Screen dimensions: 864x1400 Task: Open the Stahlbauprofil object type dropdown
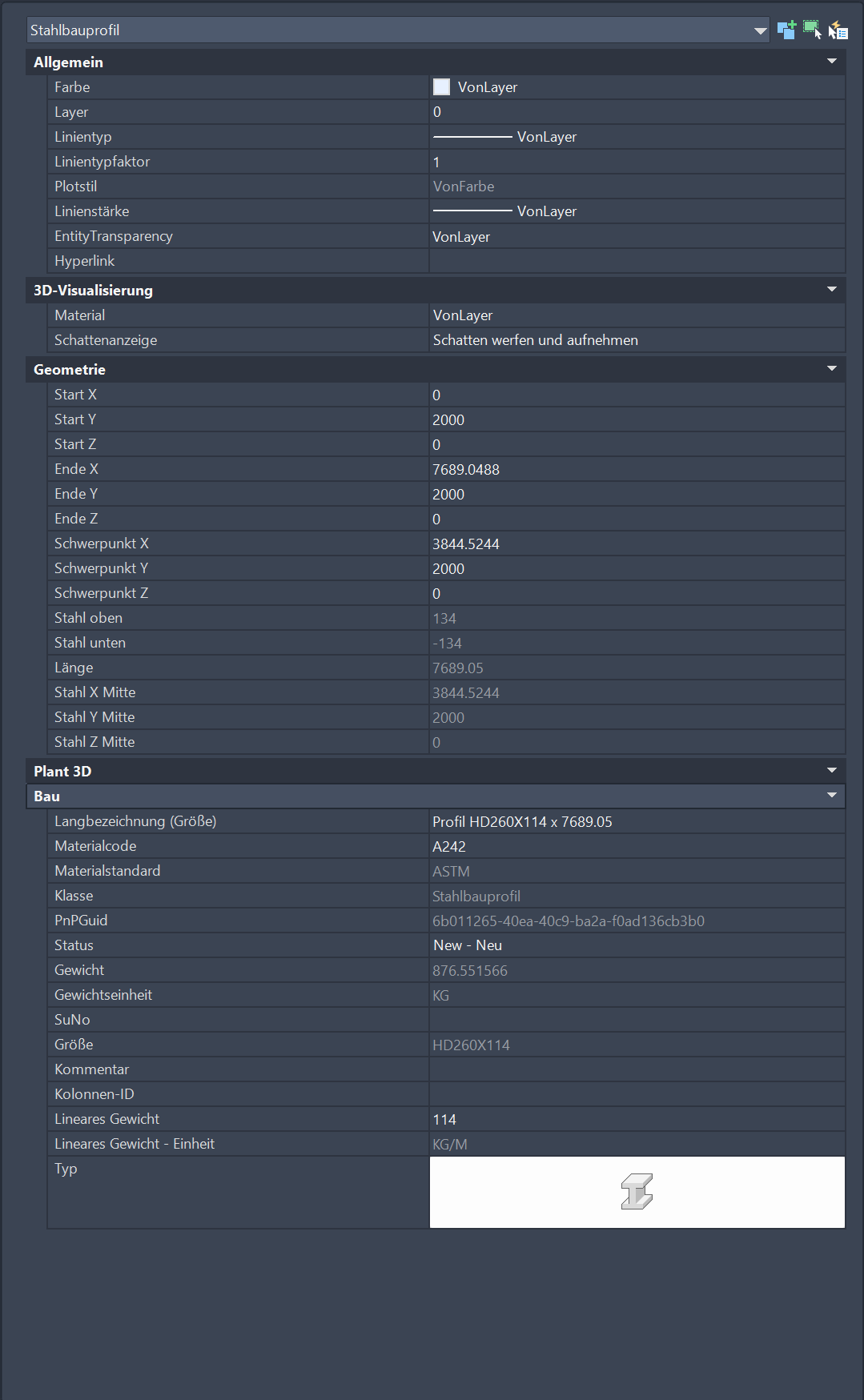pos(760,31)
